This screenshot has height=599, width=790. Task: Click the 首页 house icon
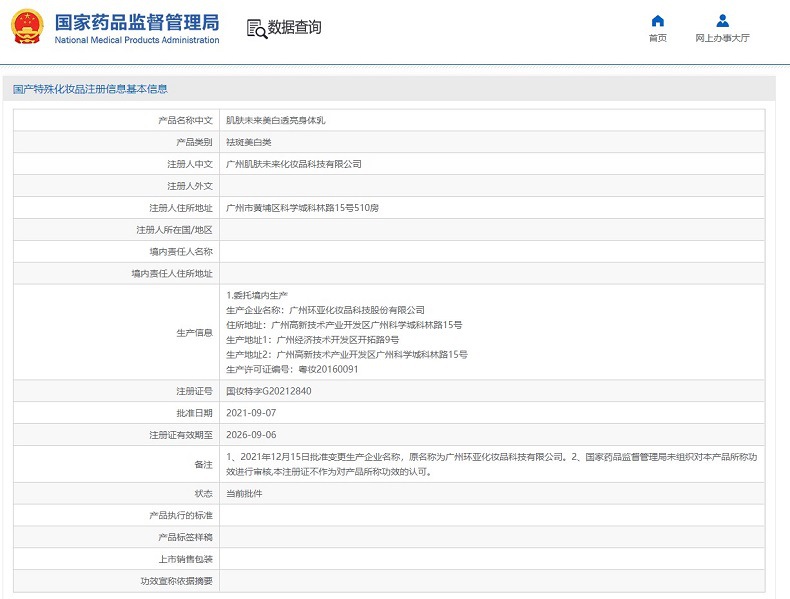657,21
